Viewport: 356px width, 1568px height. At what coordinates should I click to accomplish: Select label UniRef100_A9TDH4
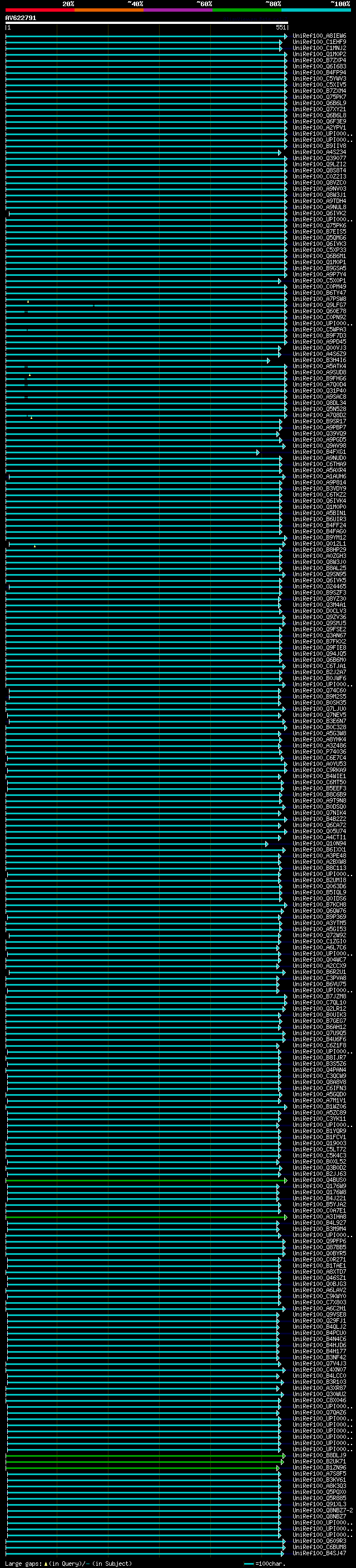pyautogui.click(x=319, y=201)
